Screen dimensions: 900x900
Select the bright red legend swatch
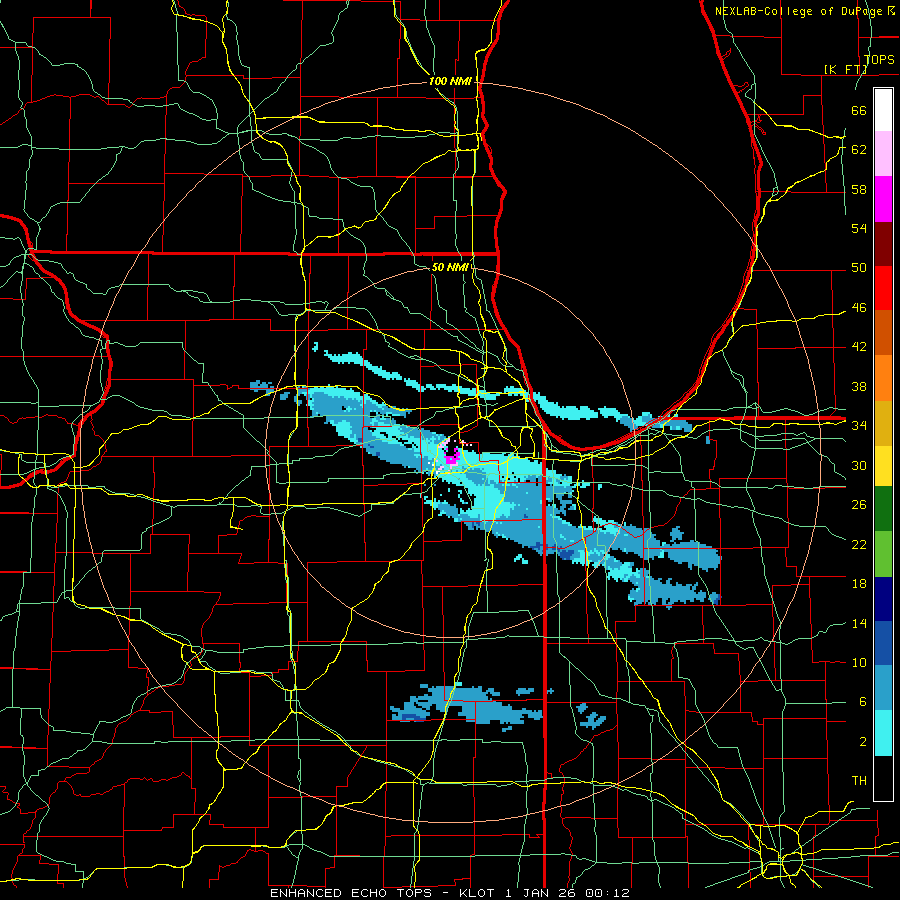pyautogui.click(x=883, y=288)
